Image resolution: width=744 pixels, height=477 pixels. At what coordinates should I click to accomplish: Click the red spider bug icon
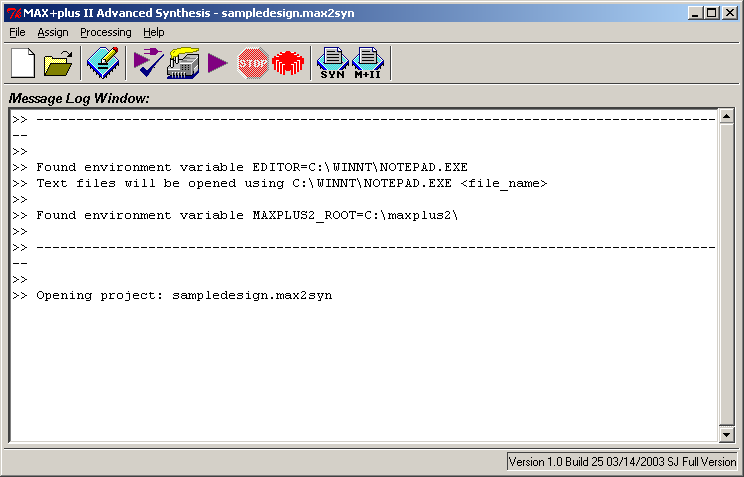[x=286, y=63]
